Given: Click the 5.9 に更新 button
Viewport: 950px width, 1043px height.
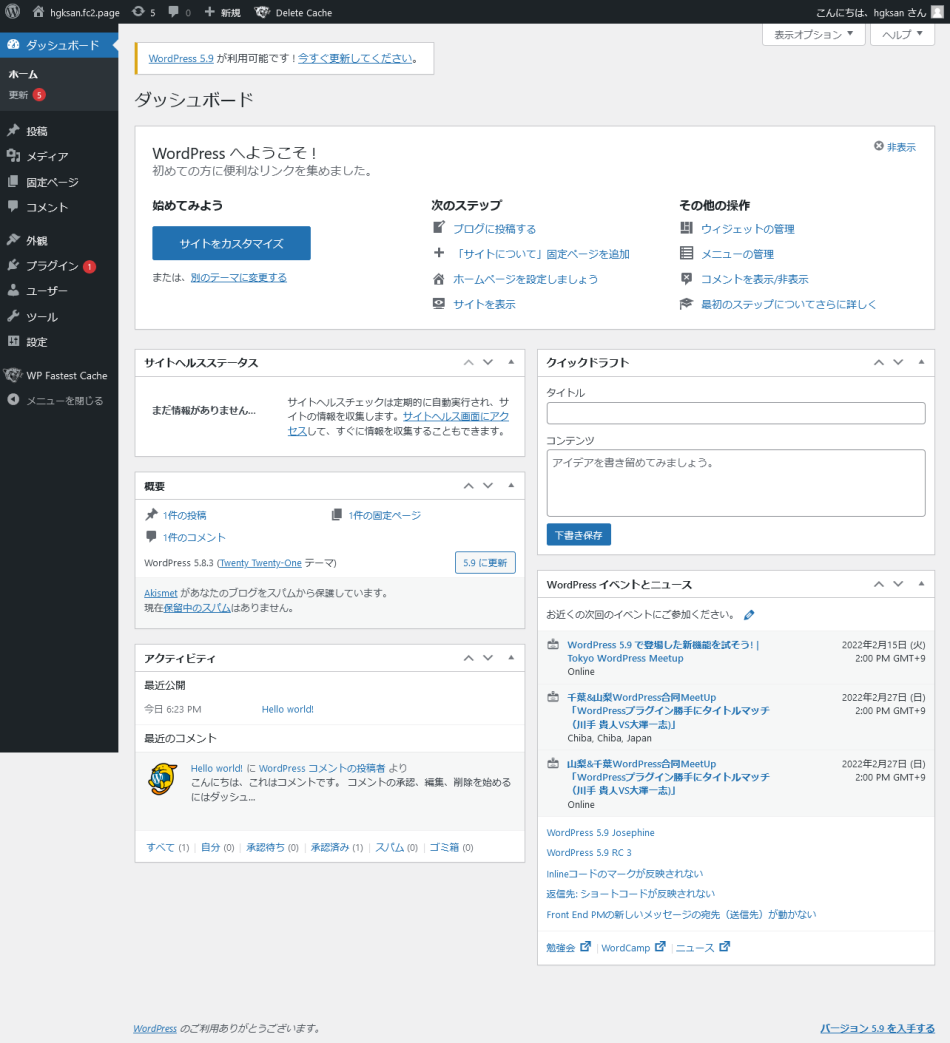Looking at the screenshot, I should (485, 563).
